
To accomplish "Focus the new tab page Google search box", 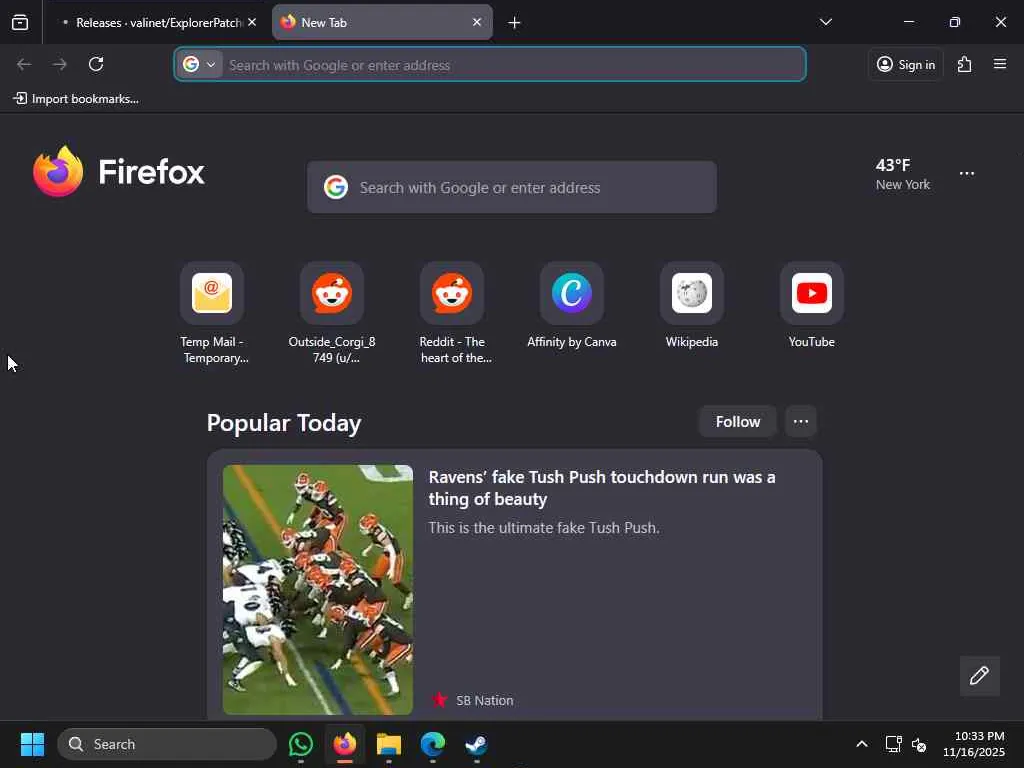I will click(x=512, y=187).
